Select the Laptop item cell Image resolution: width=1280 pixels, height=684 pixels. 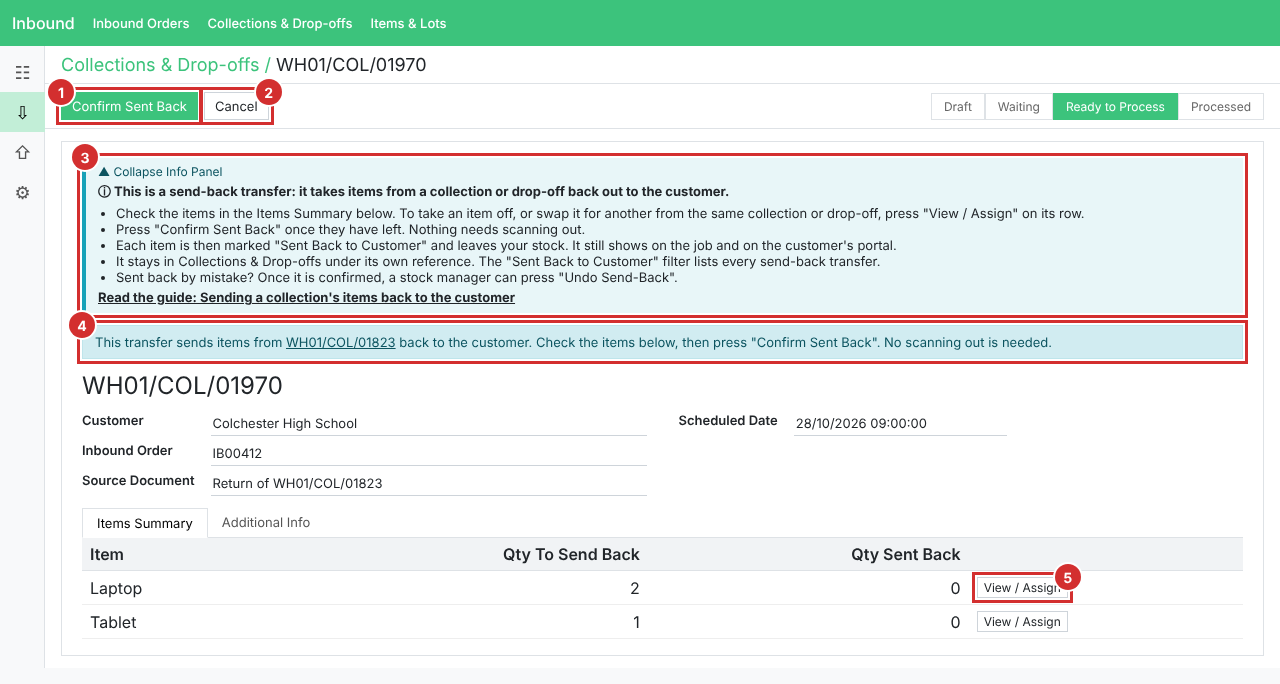116,588
